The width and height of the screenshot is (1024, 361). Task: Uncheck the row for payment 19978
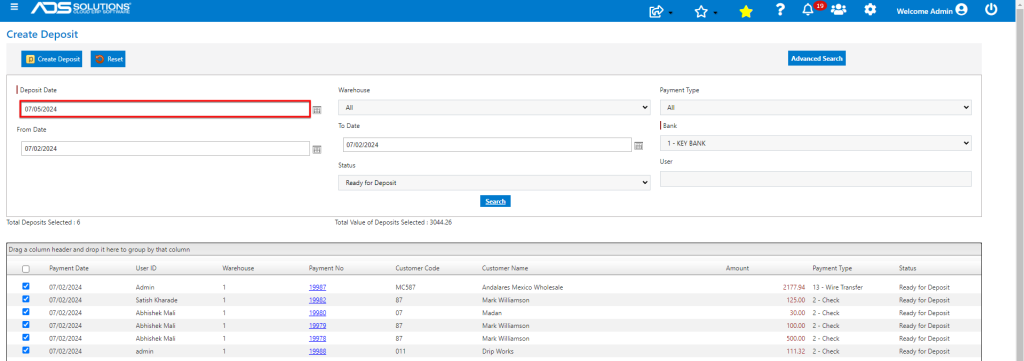[x=25, y=337]
